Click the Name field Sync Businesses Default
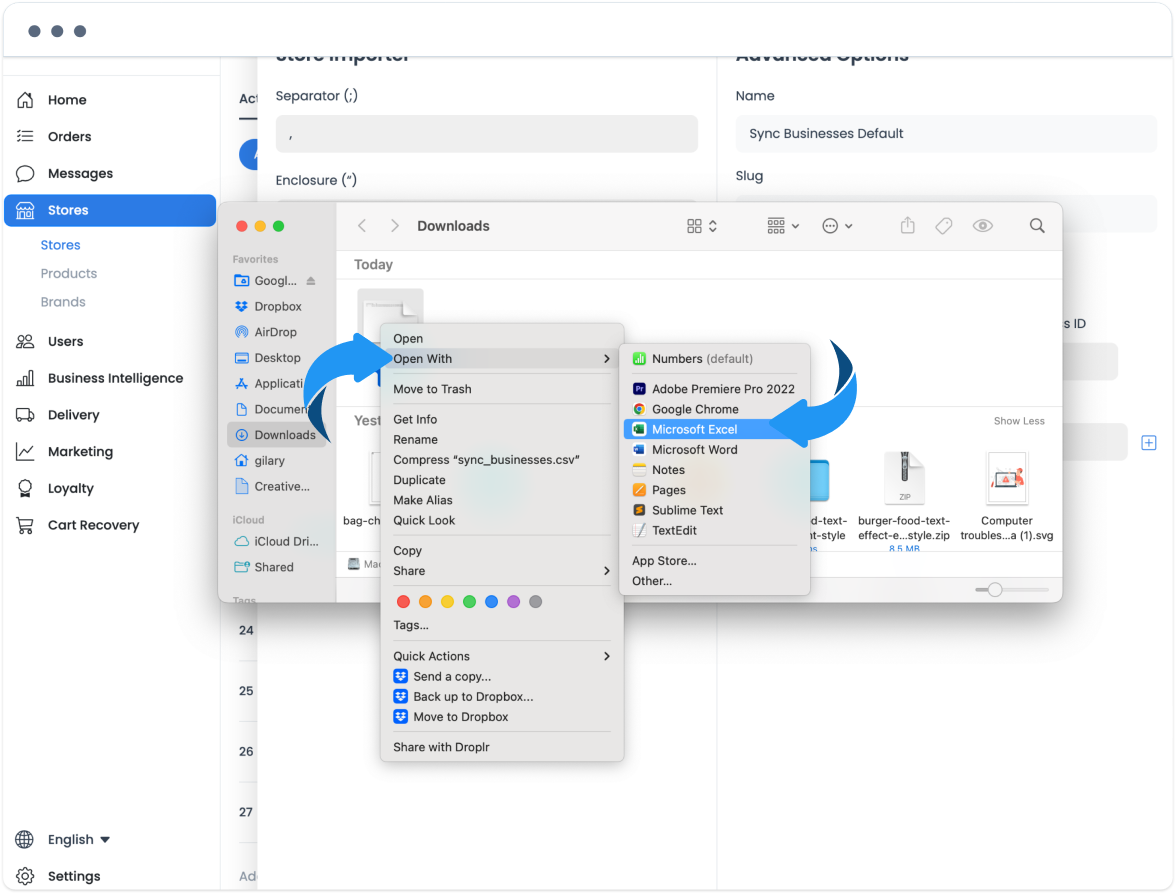1176x895 pixels. coord(946,134)
